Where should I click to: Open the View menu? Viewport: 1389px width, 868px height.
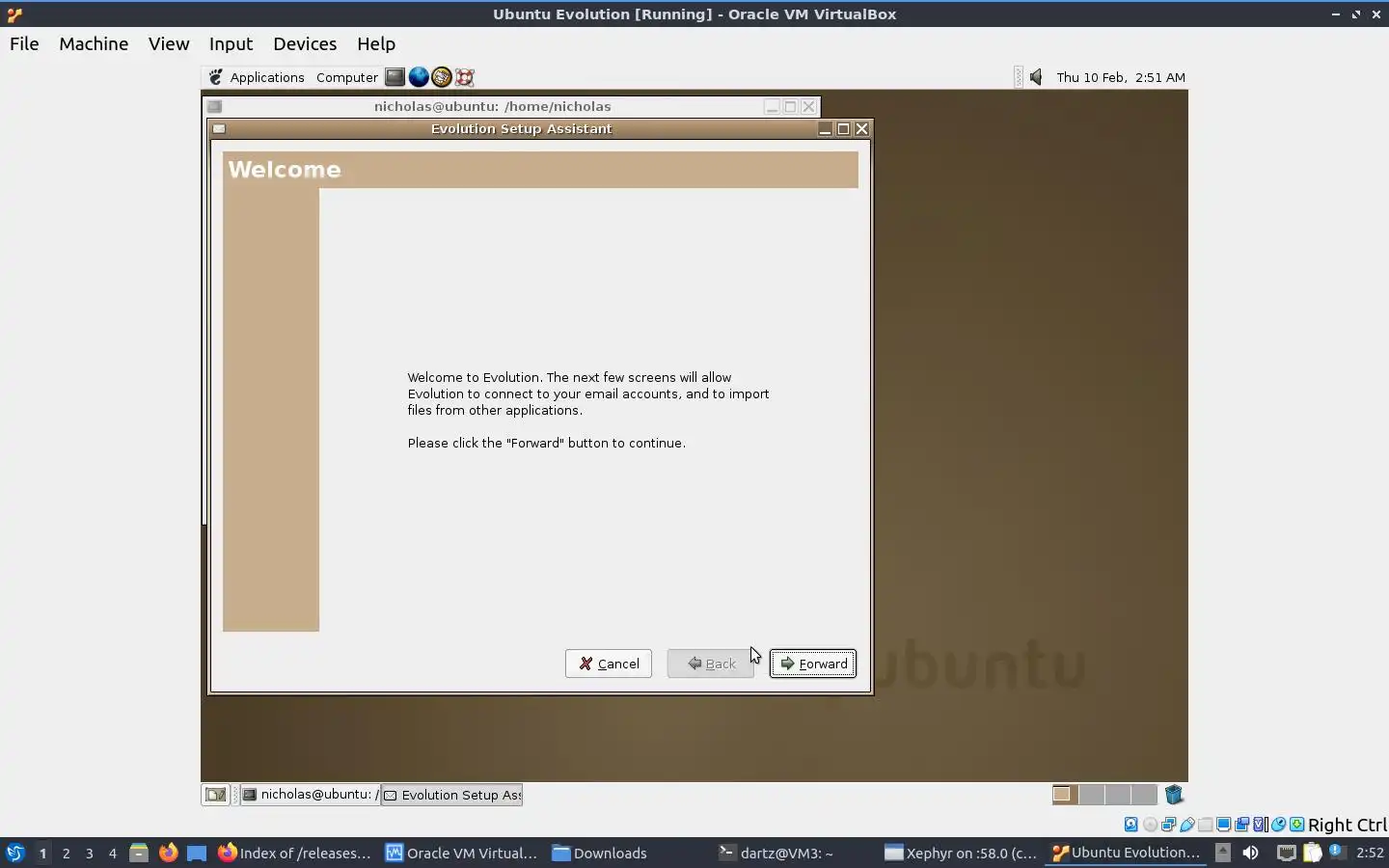pos(169,43)
